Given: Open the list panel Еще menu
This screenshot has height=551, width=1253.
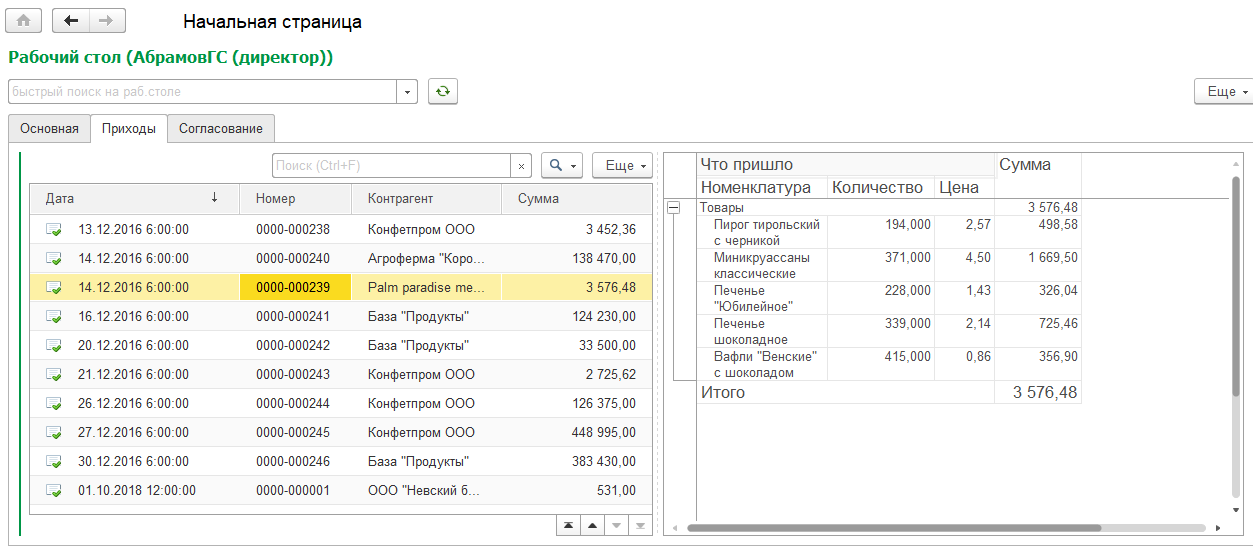Looking at the screenshot, I should (x=622, y=166).
